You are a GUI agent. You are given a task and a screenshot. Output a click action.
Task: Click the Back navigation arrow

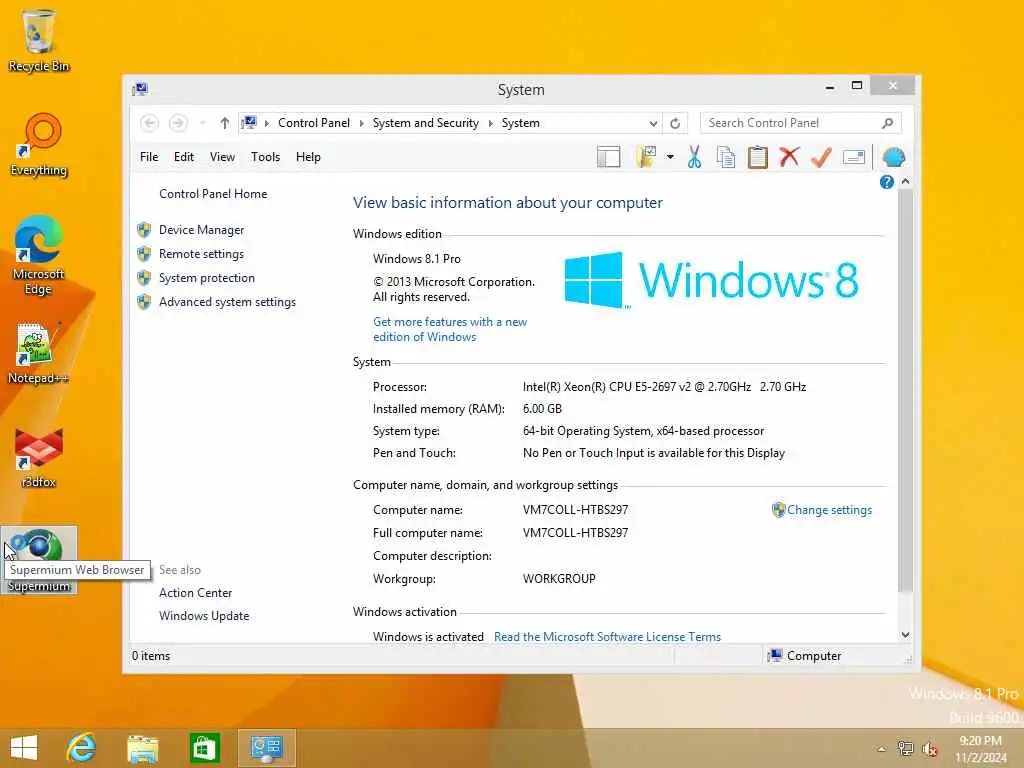coord(150,123)
